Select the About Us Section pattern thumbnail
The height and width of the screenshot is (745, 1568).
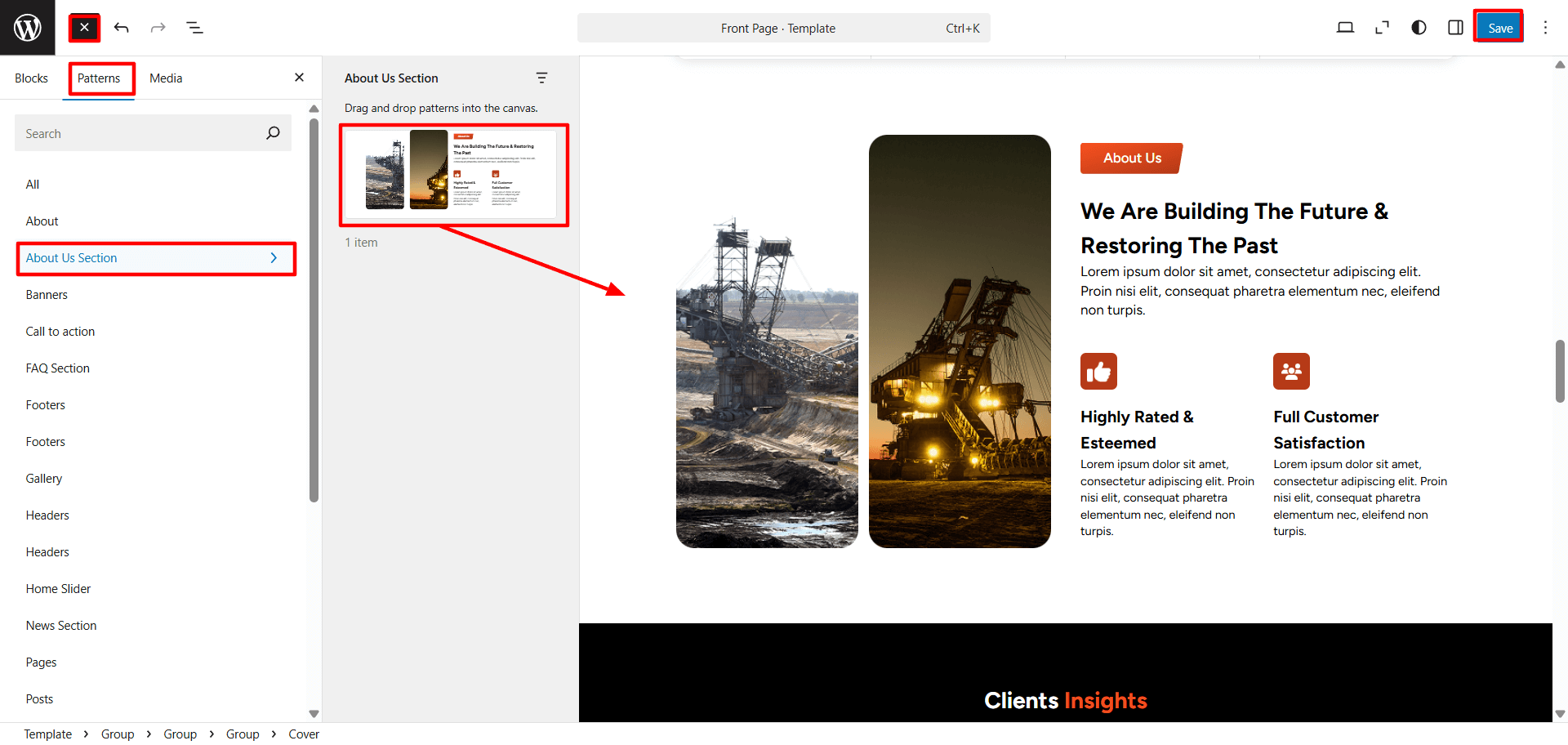pos(453,174)
